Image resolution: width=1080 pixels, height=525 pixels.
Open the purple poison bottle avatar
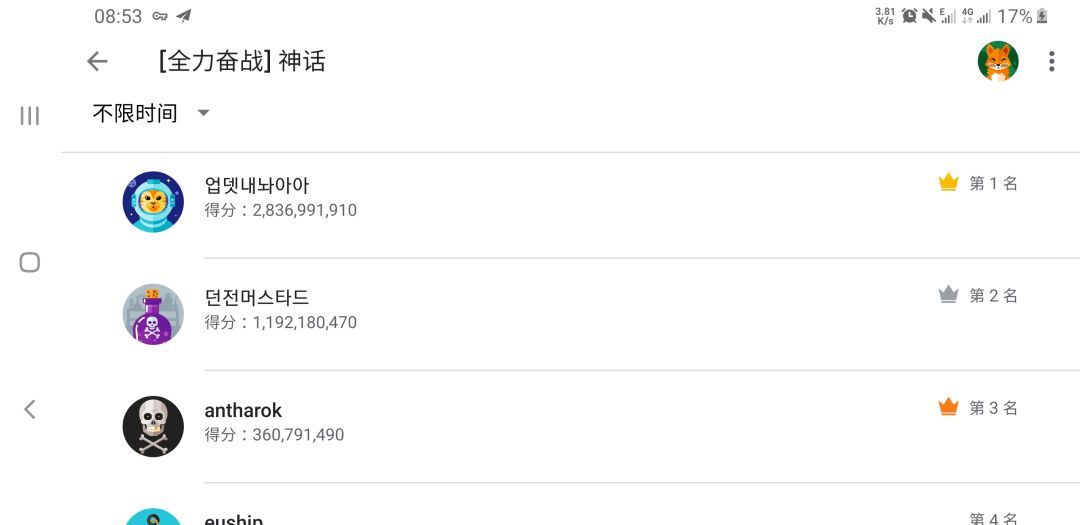tap(153, 314)
